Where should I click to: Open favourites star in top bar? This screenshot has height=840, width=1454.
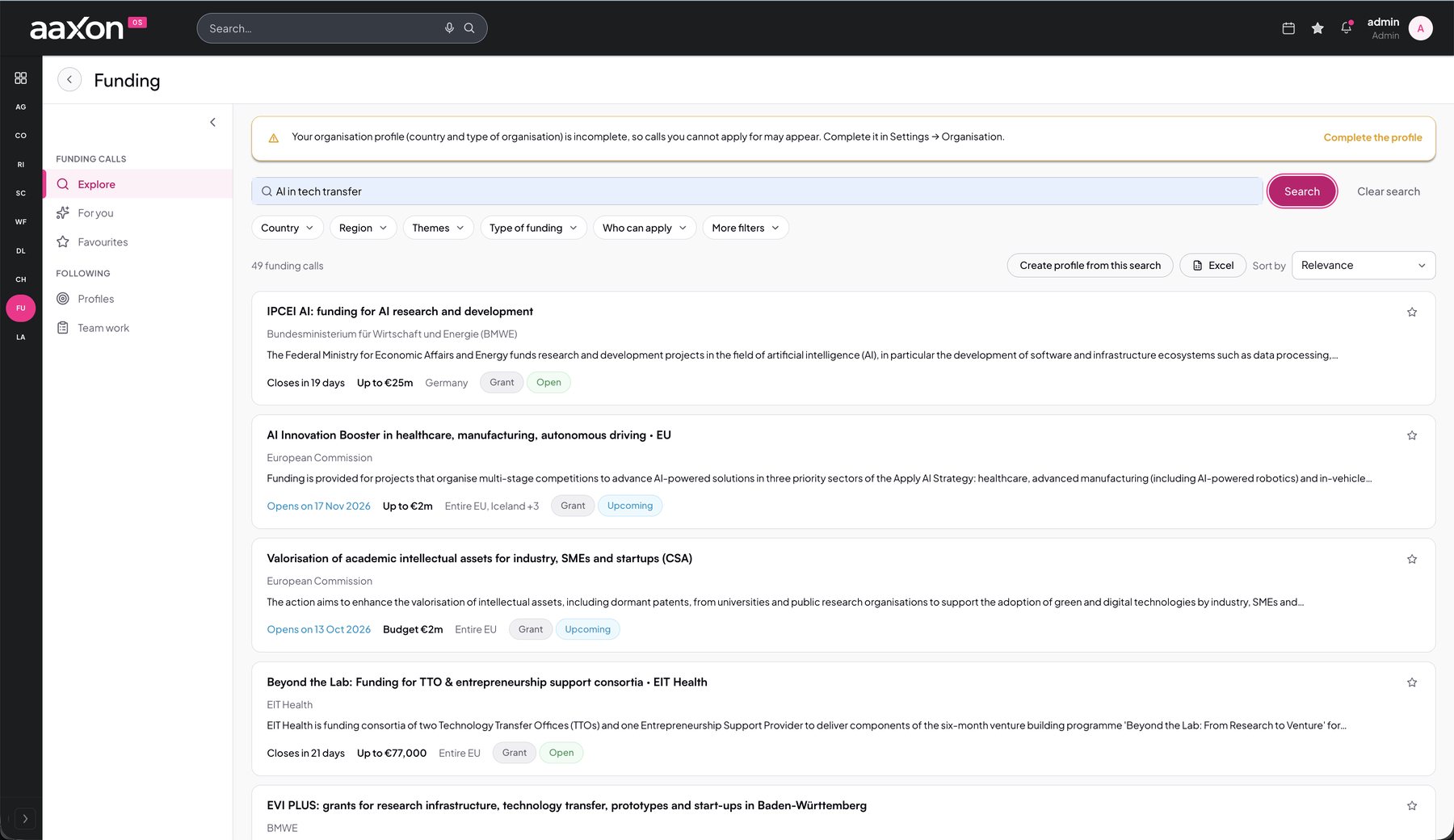tap(1317, 28)
